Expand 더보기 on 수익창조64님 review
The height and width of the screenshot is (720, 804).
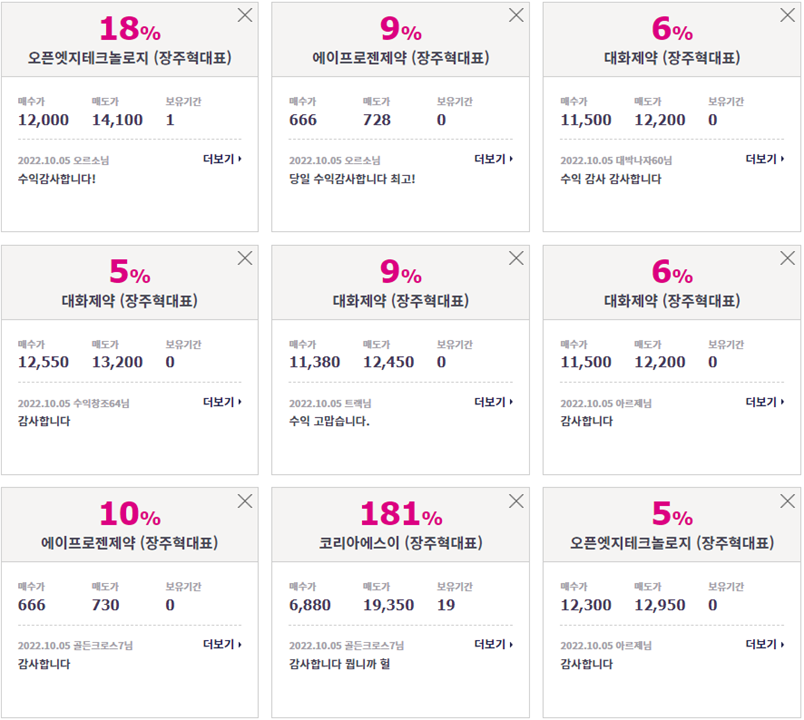click(x=222, y=402)
